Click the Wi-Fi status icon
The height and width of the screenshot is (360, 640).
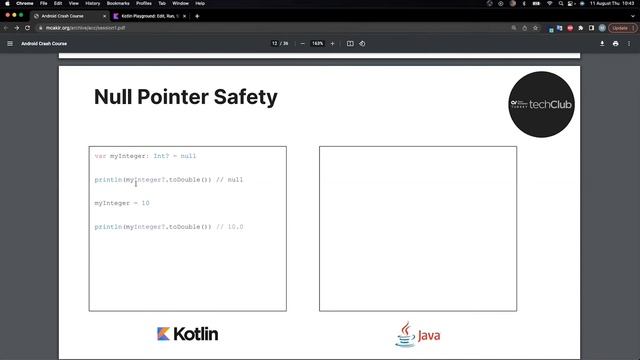549,3
